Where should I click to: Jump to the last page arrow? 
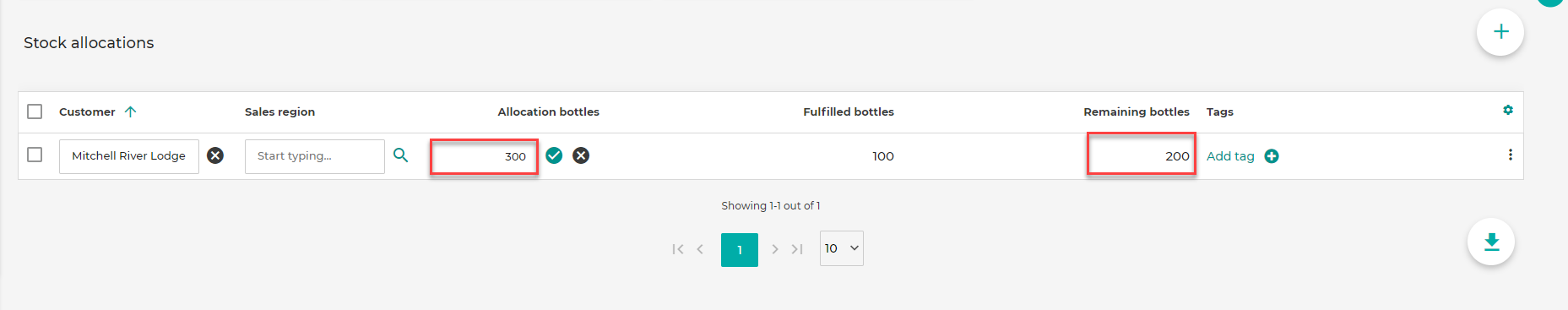click(797, 249)
